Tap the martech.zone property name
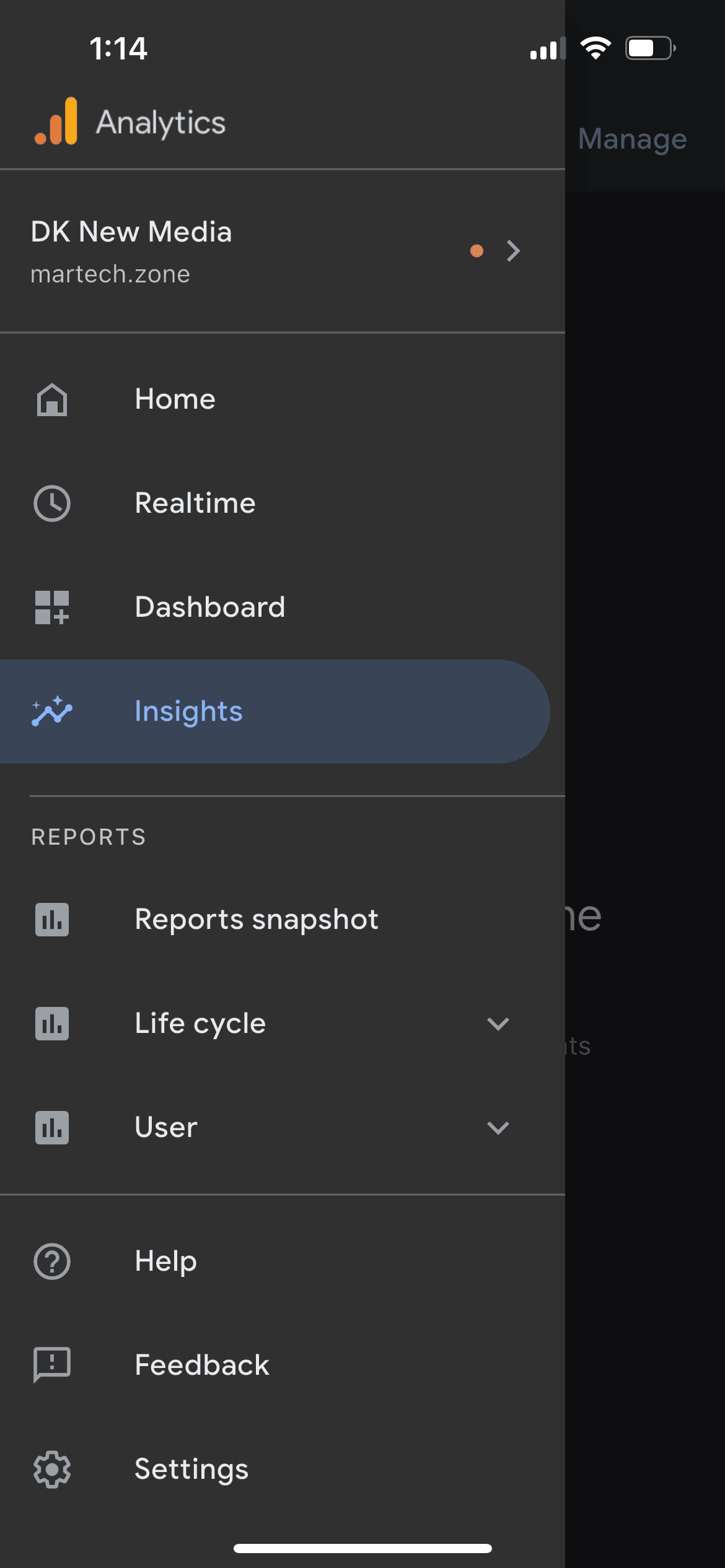 tap(110, 274)
